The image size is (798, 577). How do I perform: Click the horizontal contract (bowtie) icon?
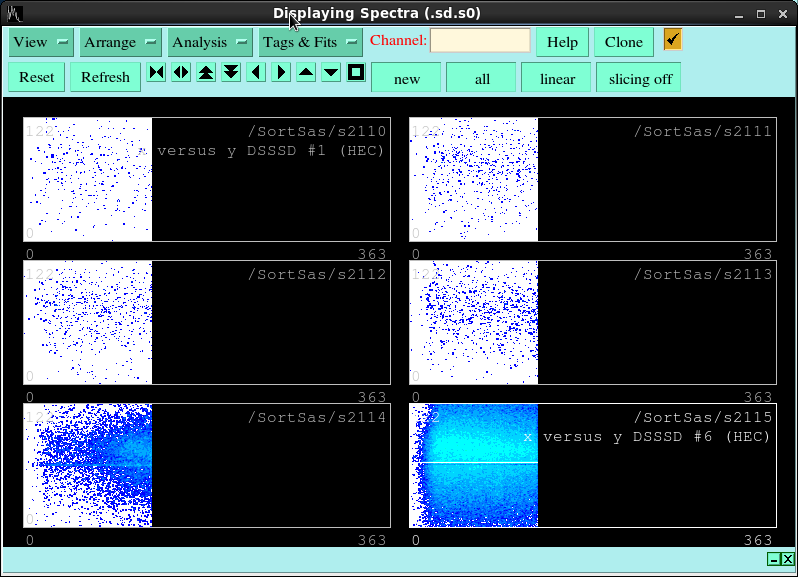pos(156,72)
